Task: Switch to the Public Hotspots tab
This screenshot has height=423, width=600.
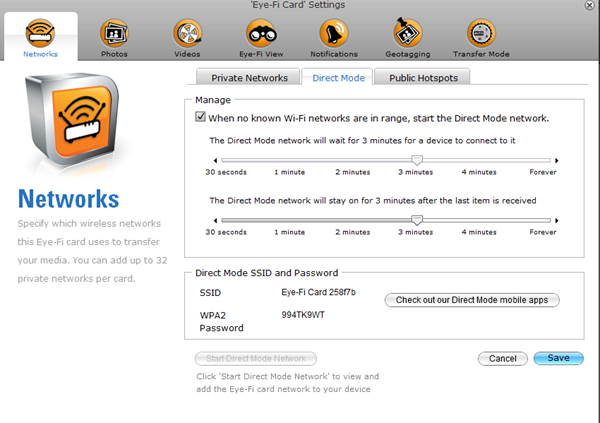Action: (422, 77)
